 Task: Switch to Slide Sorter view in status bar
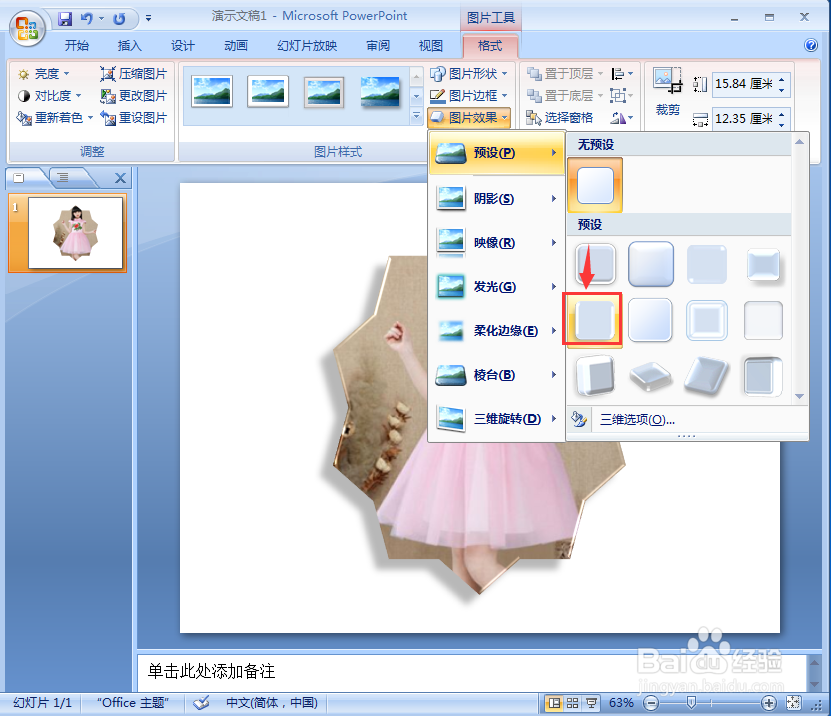(x=573, y=703)
